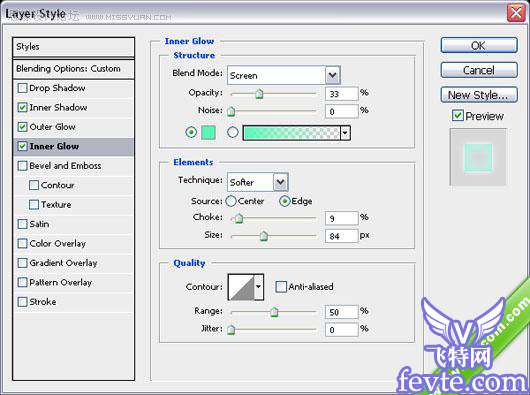Screen dimensions: 530x395
Task: Expand the gradient picker dropdown arrow
Action: [x=345, y=133]
